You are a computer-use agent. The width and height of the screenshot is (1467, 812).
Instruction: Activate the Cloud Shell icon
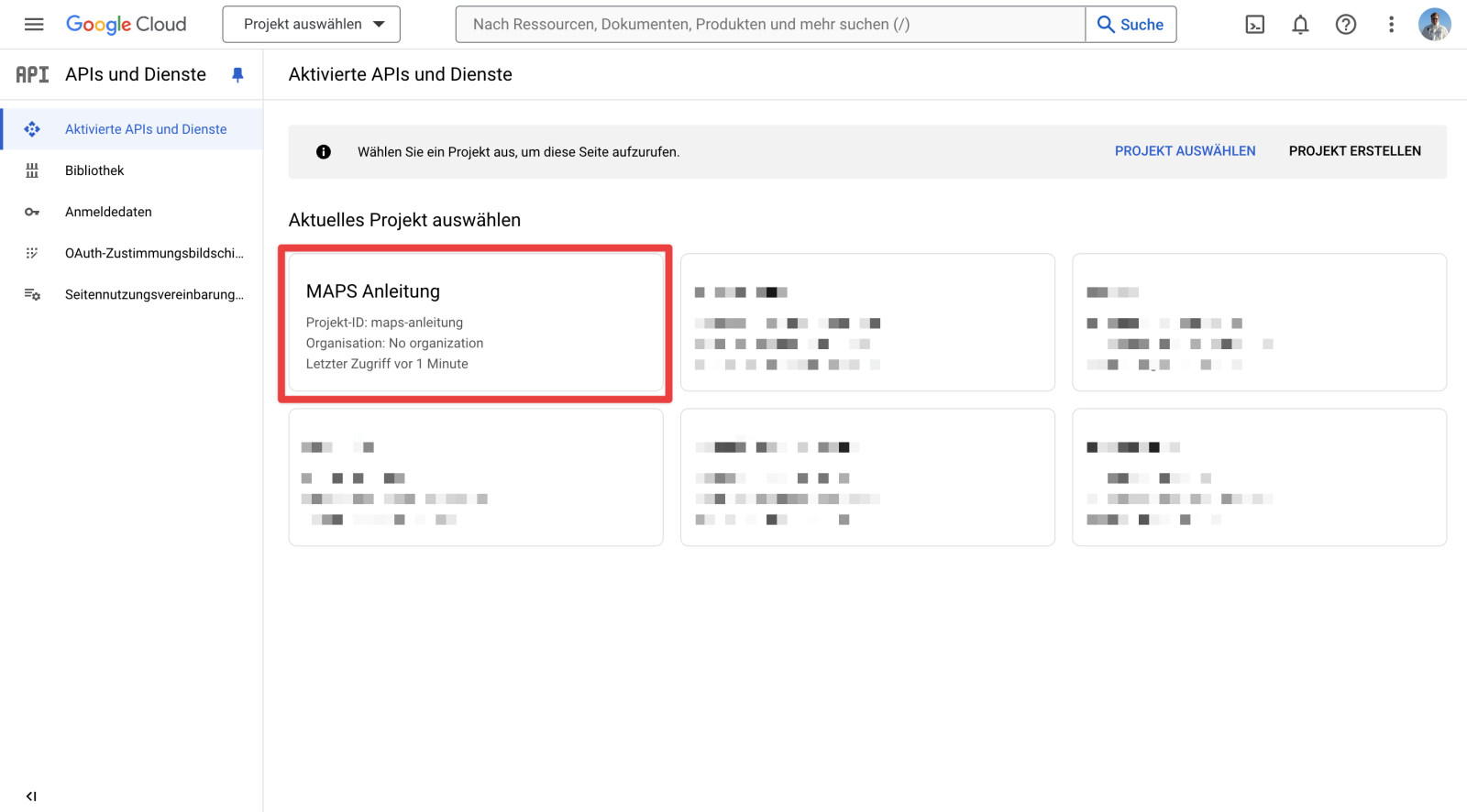coord(1255,25)
